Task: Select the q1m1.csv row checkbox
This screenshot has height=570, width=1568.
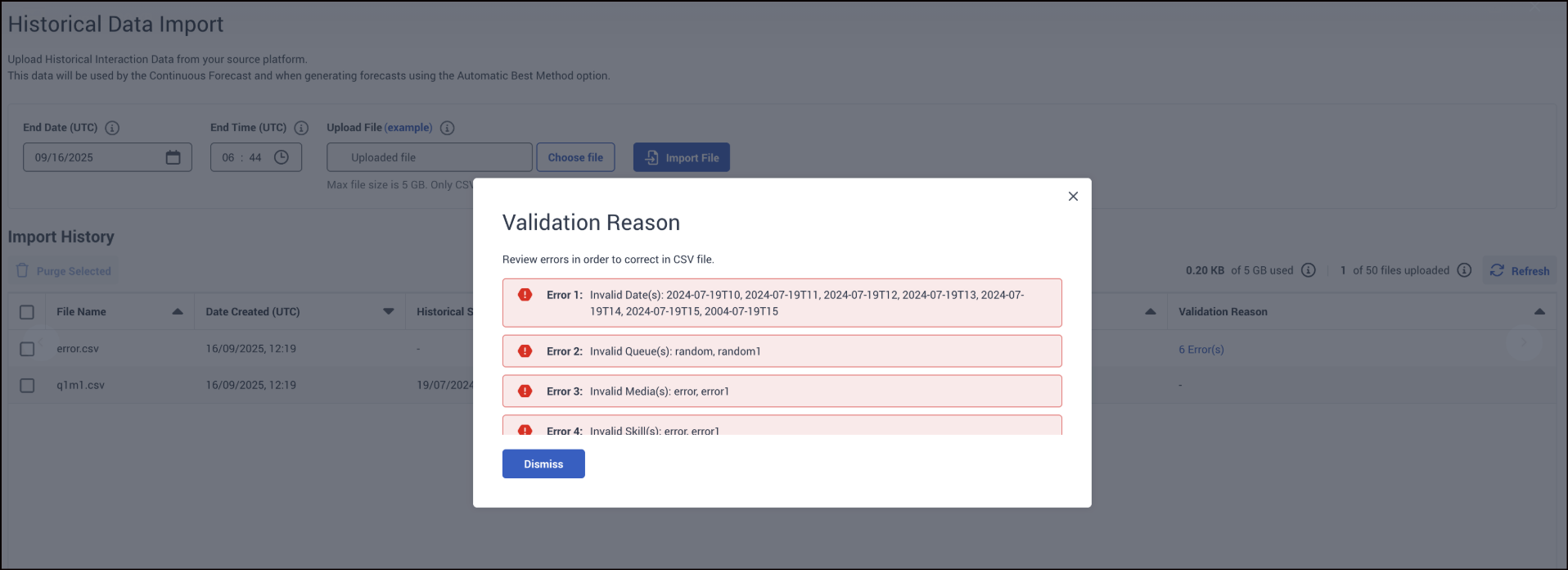Action: (27, 385)
